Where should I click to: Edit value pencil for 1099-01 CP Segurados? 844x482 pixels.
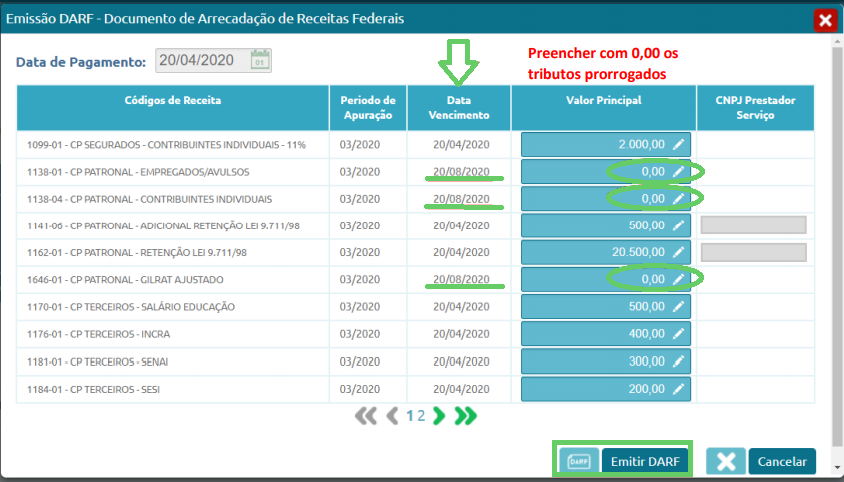[679, 144]
